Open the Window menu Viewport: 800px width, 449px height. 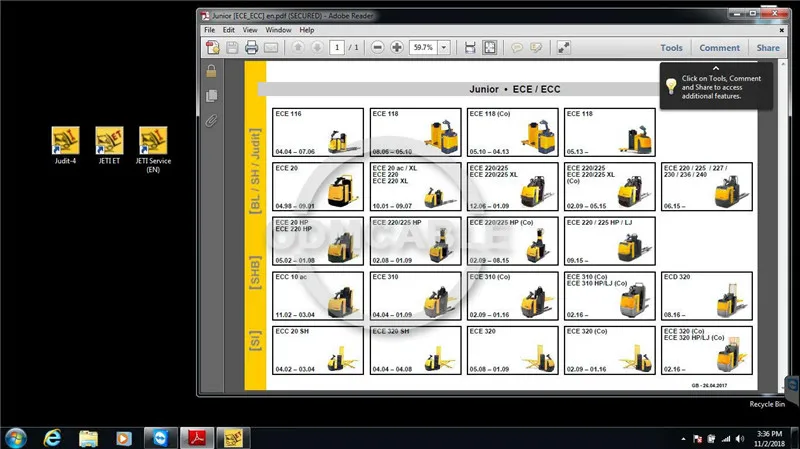pos(278,30)
